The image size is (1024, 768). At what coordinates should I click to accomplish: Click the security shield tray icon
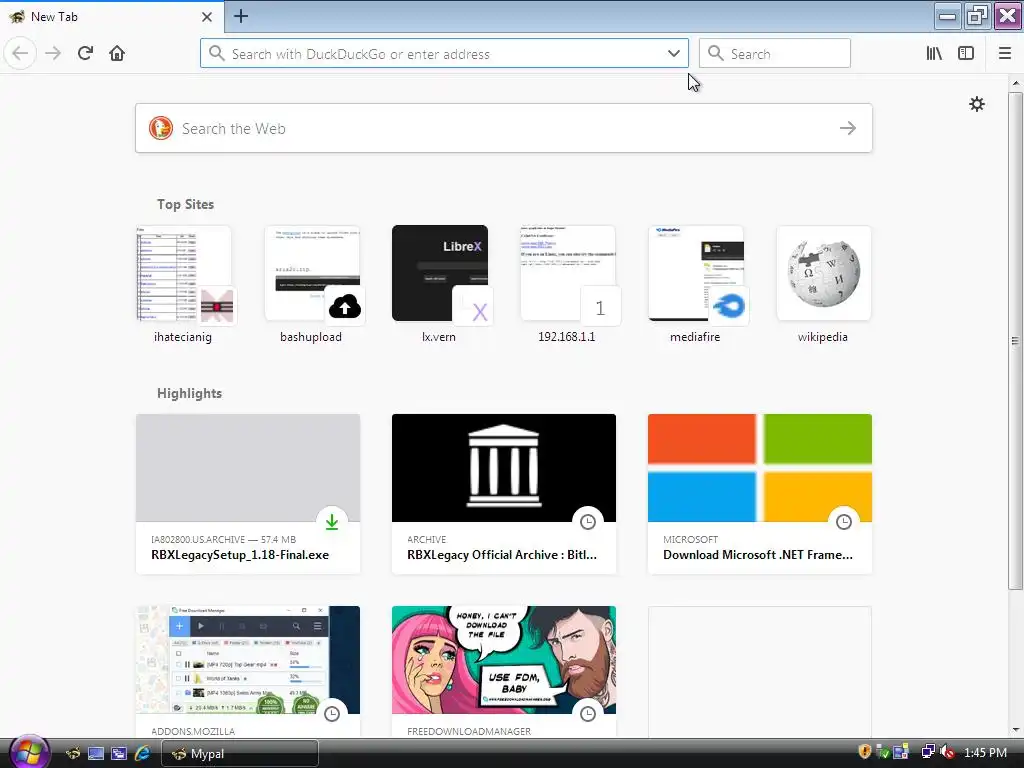[x=865, y=752]
